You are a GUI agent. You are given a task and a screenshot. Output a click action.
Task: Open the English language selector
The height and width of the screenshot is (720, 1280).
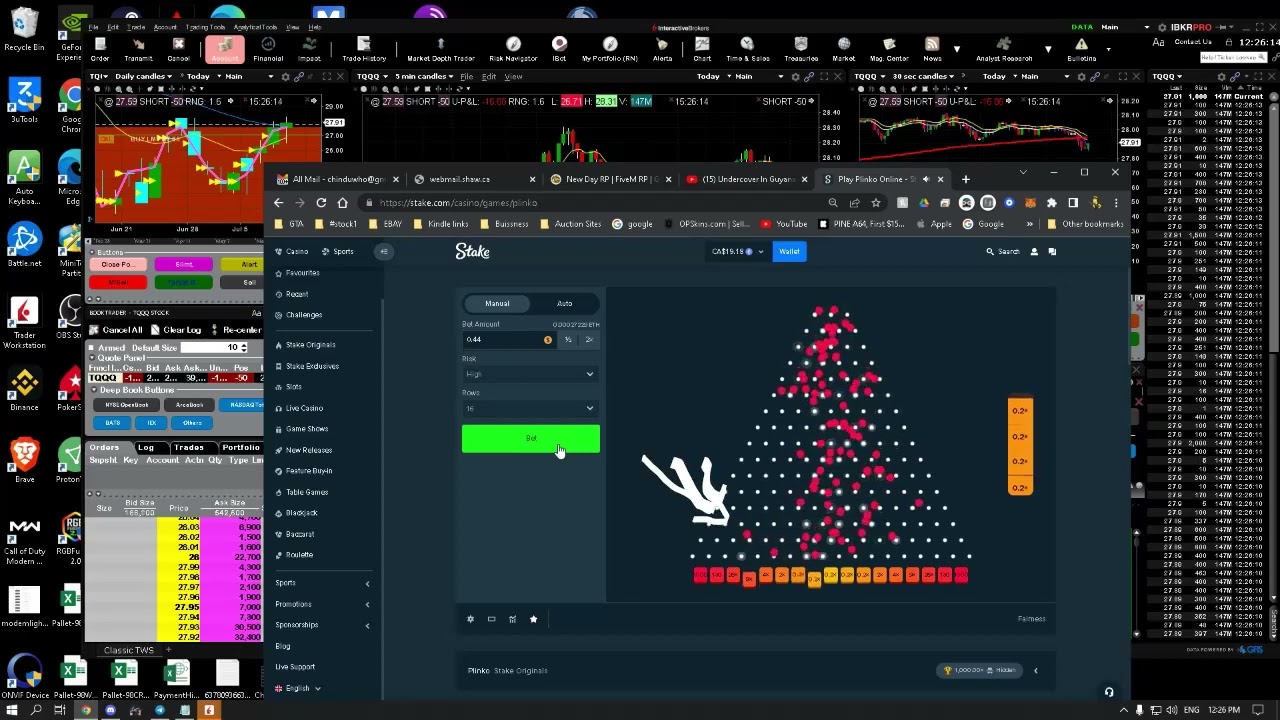pos(298,688)
